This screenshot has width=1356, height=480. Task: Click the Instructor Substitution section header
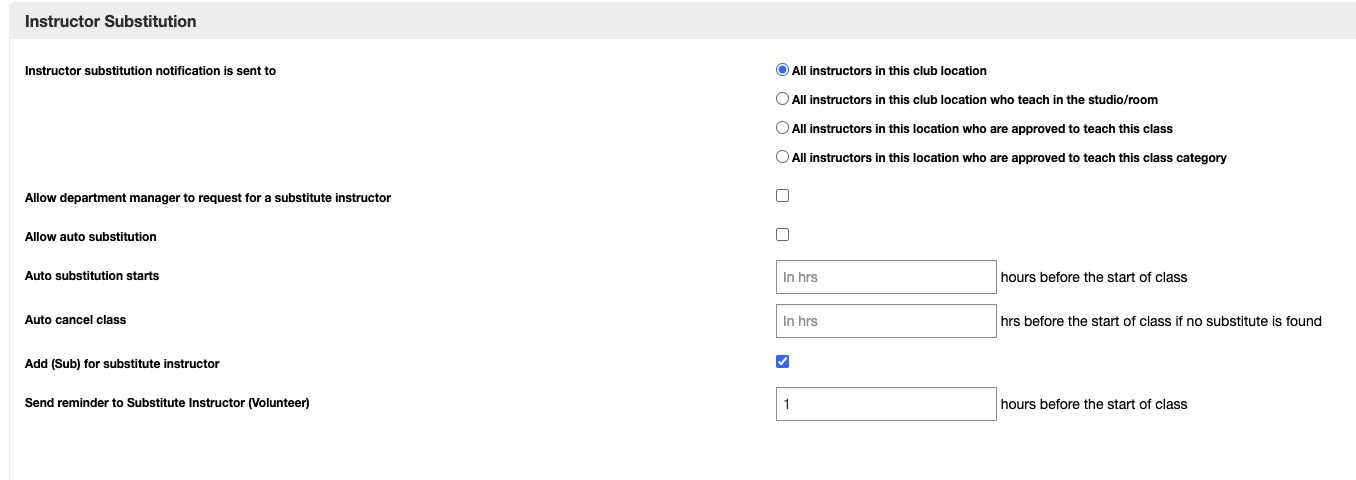pyautogui.click(x=110, y=21)
